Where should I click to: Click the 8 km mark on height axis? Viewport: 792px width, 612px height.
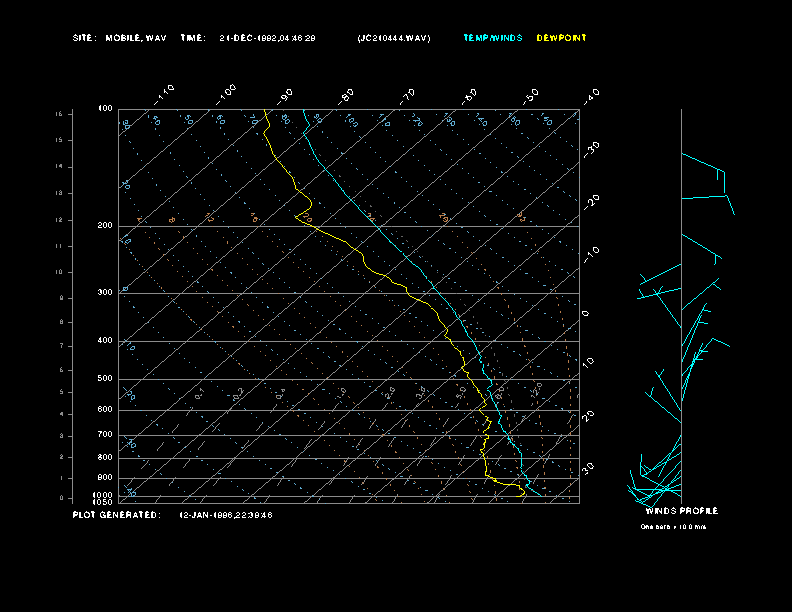click(62, 322)
